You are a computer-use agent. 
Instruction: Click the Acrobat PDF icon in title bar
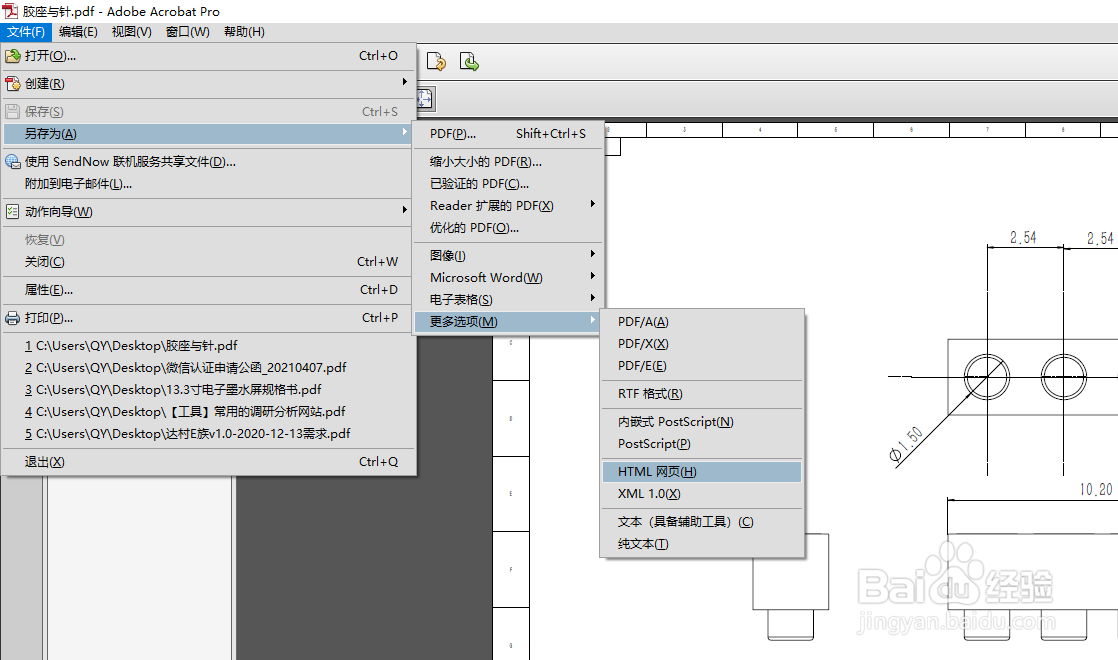point(10,11)
